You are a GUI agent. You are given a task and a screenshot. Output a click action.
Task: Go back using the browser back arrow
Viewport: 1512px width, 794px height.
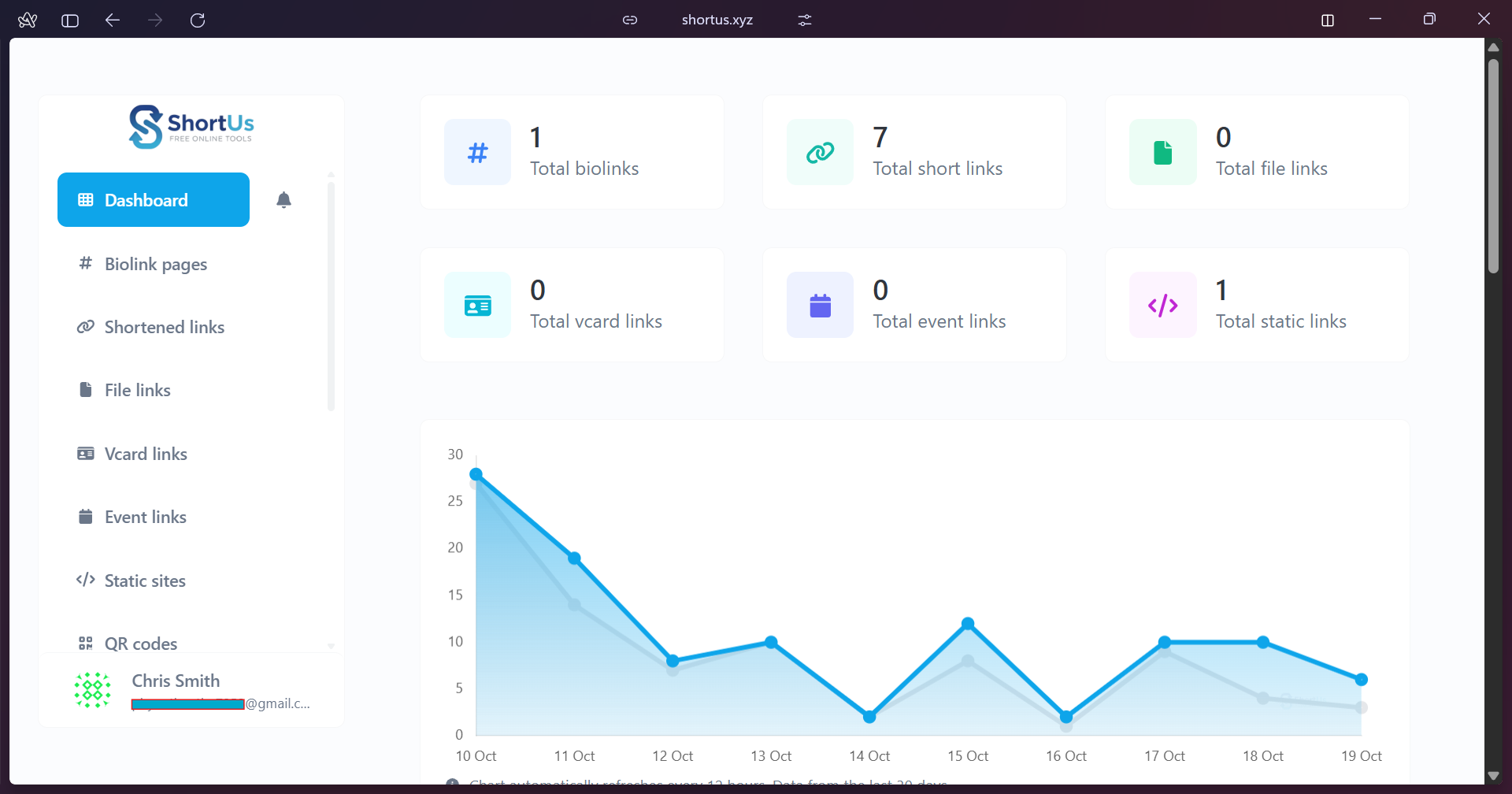112,20
